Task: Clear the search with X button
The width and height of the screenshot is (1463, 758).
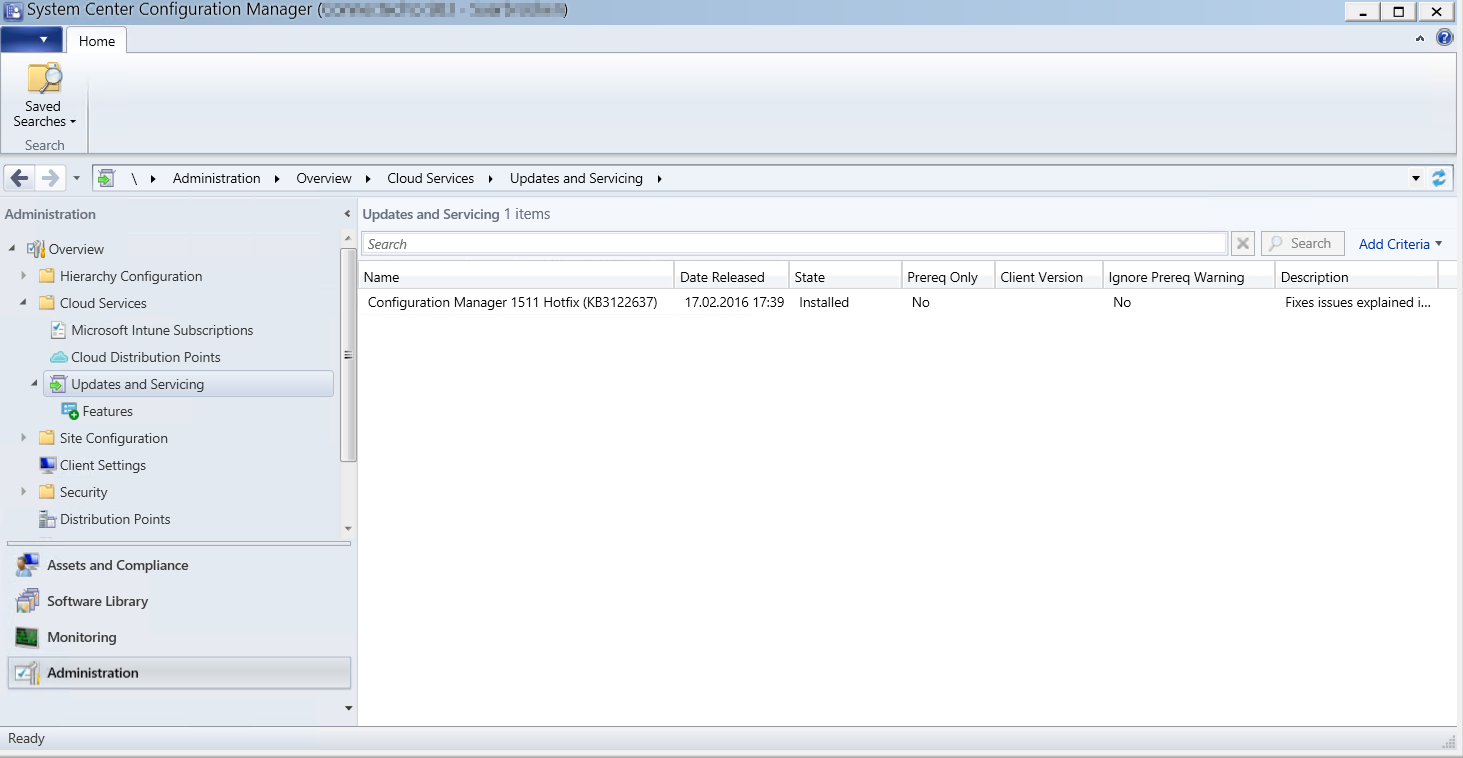Action: pyautogui.click(x=1242, y=244)
